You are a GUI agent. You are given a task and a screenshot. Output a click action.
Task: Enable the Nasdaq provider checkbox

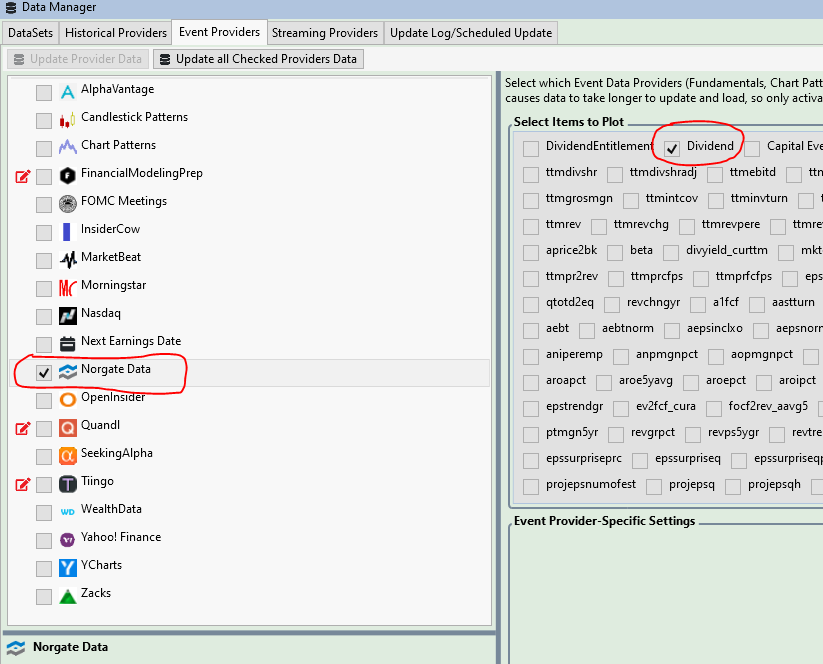pyautogui.click(x=44, y=317)
